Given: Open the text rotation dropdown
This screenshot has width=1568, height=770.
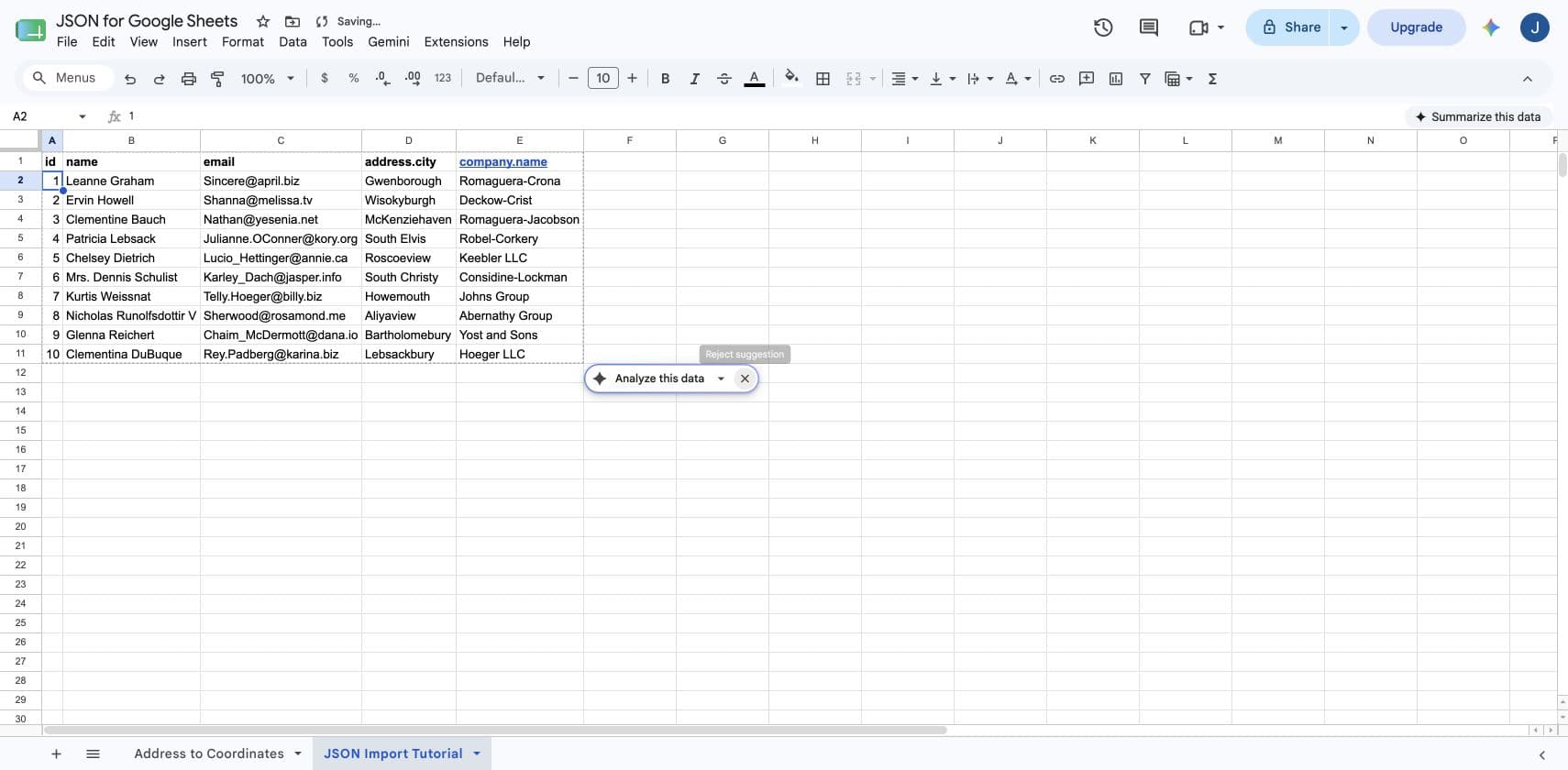Looking at the screenshot, I should [1018, 79].
